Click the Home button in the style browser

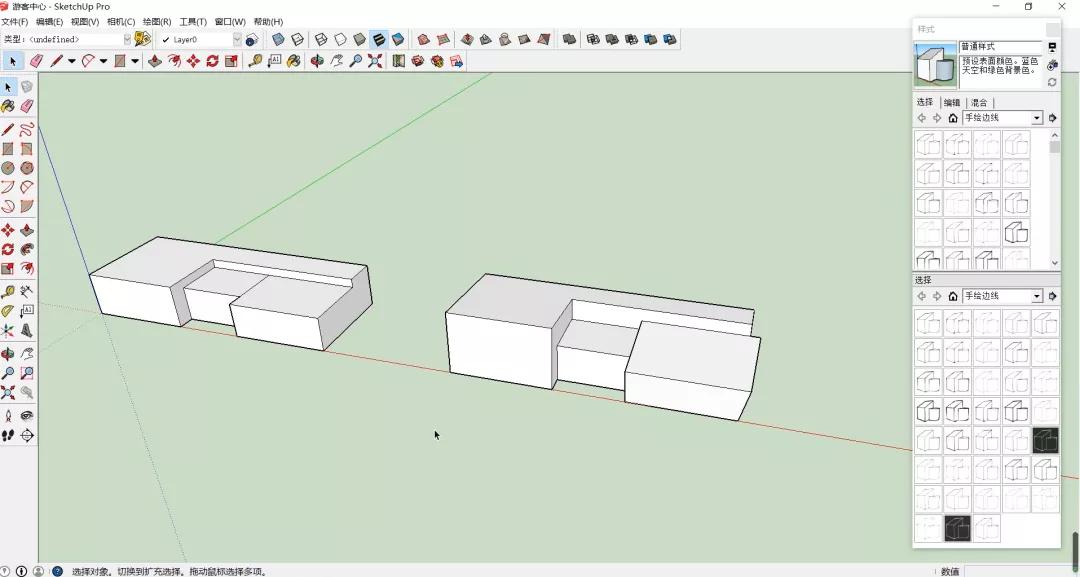pyautogui.click(x=953, y=117)
